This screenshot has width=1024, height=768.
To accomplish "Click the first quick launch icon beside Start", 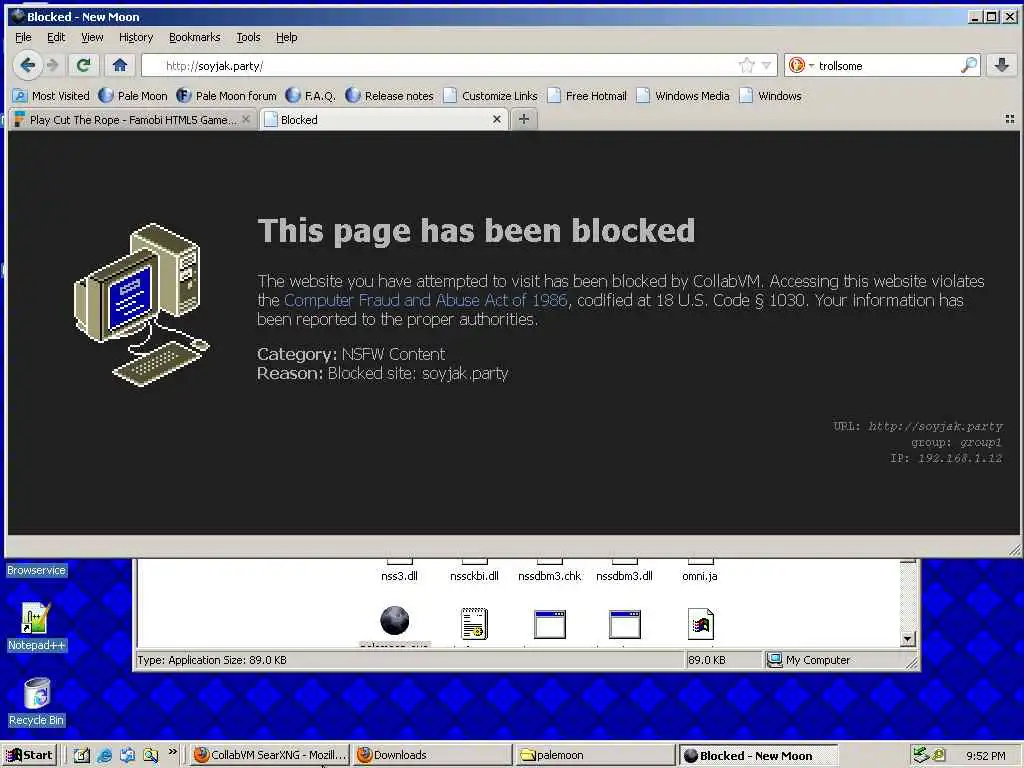I will (82, 756).
